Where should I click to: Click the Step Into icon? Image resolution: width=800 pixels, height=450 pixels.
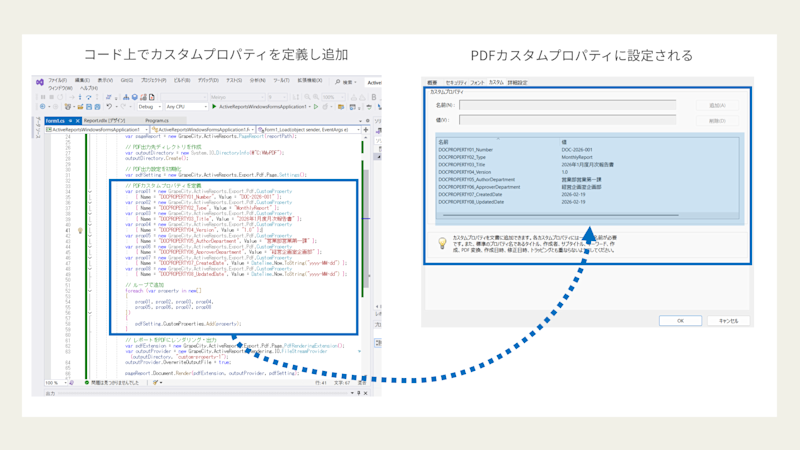(x=80, y=97)
